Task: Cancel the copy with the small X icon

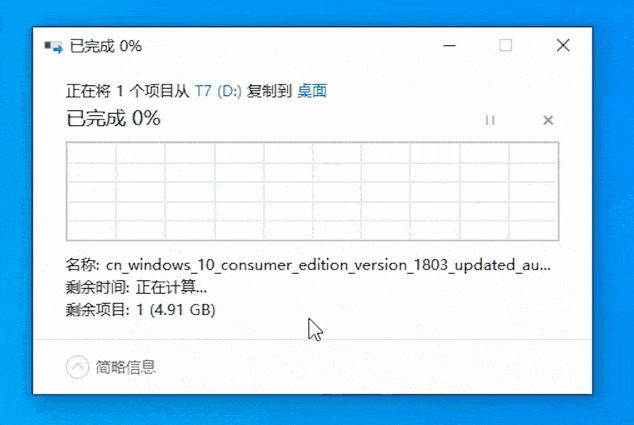Action: click(x=548, y=120)
